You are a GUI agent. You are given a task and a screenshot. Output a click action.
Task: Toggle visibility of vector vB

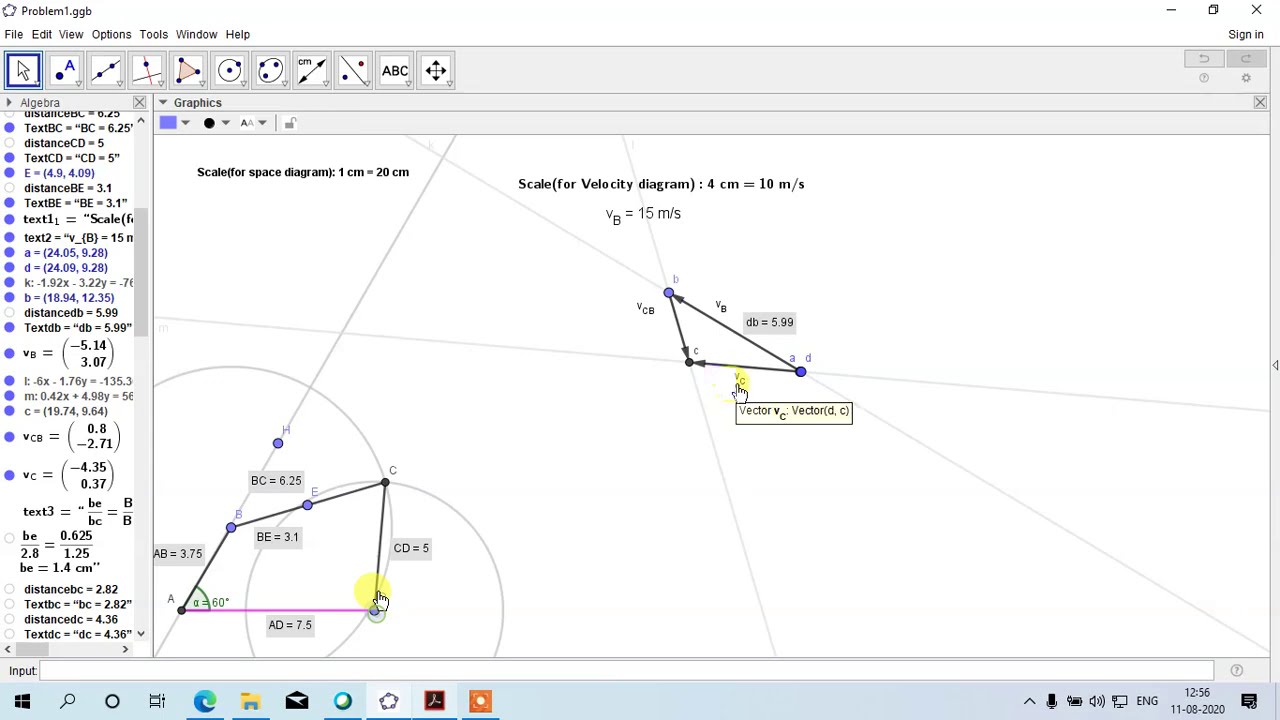click(x=10, y=353)
